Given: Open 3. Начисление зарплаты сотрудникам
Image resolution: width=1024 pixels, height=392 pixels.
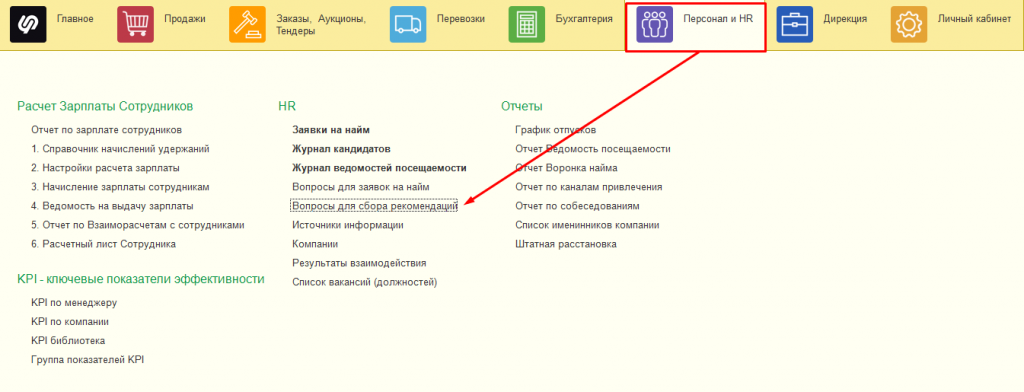Looking at the screenshot, I should point(120,187).
